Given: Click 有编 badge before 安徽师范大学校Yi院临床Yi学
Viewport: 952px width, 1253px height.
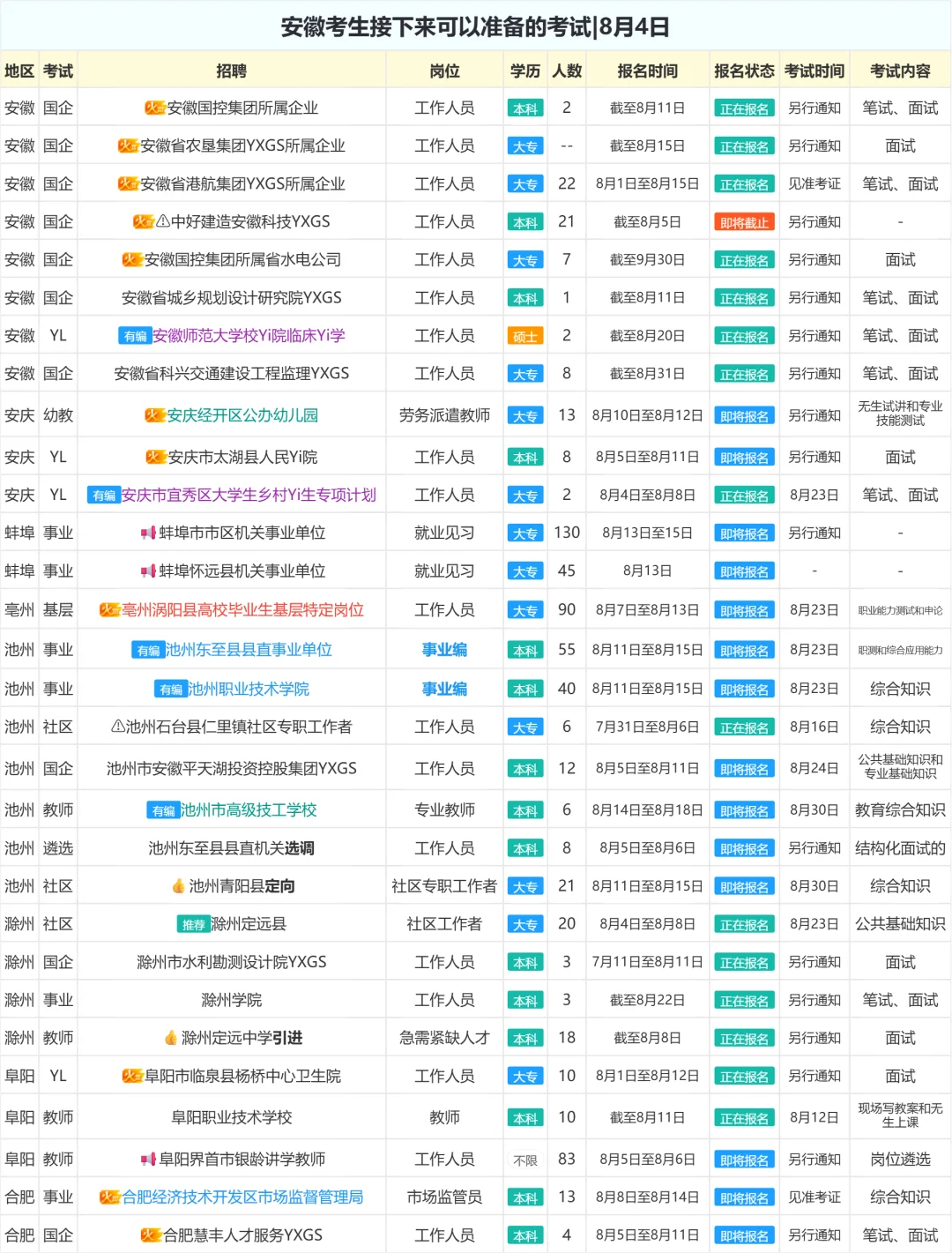Looking at the screenshot, I should [135, 336].
